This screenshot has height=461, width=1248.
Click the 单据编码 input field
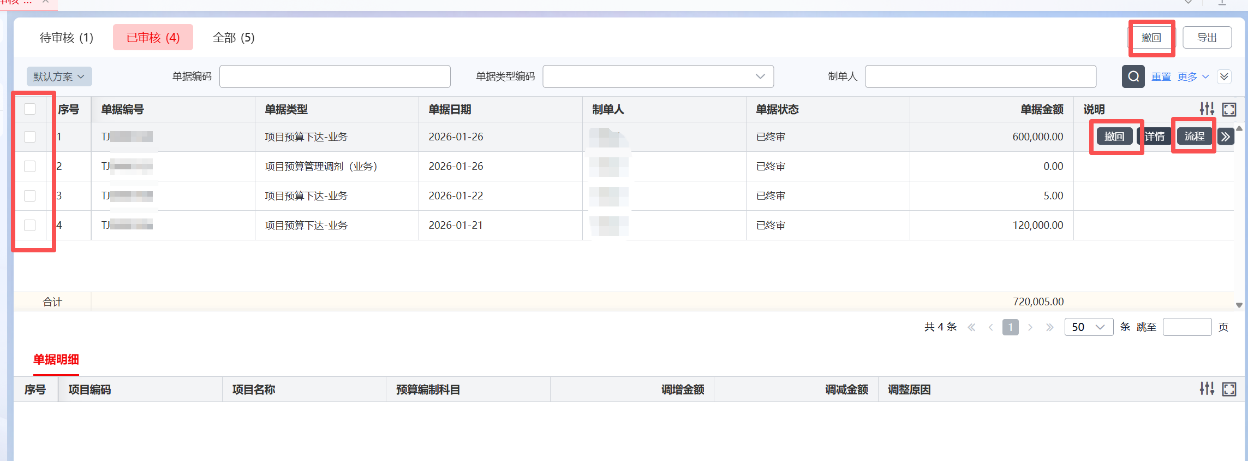click(x=335, y=77)
